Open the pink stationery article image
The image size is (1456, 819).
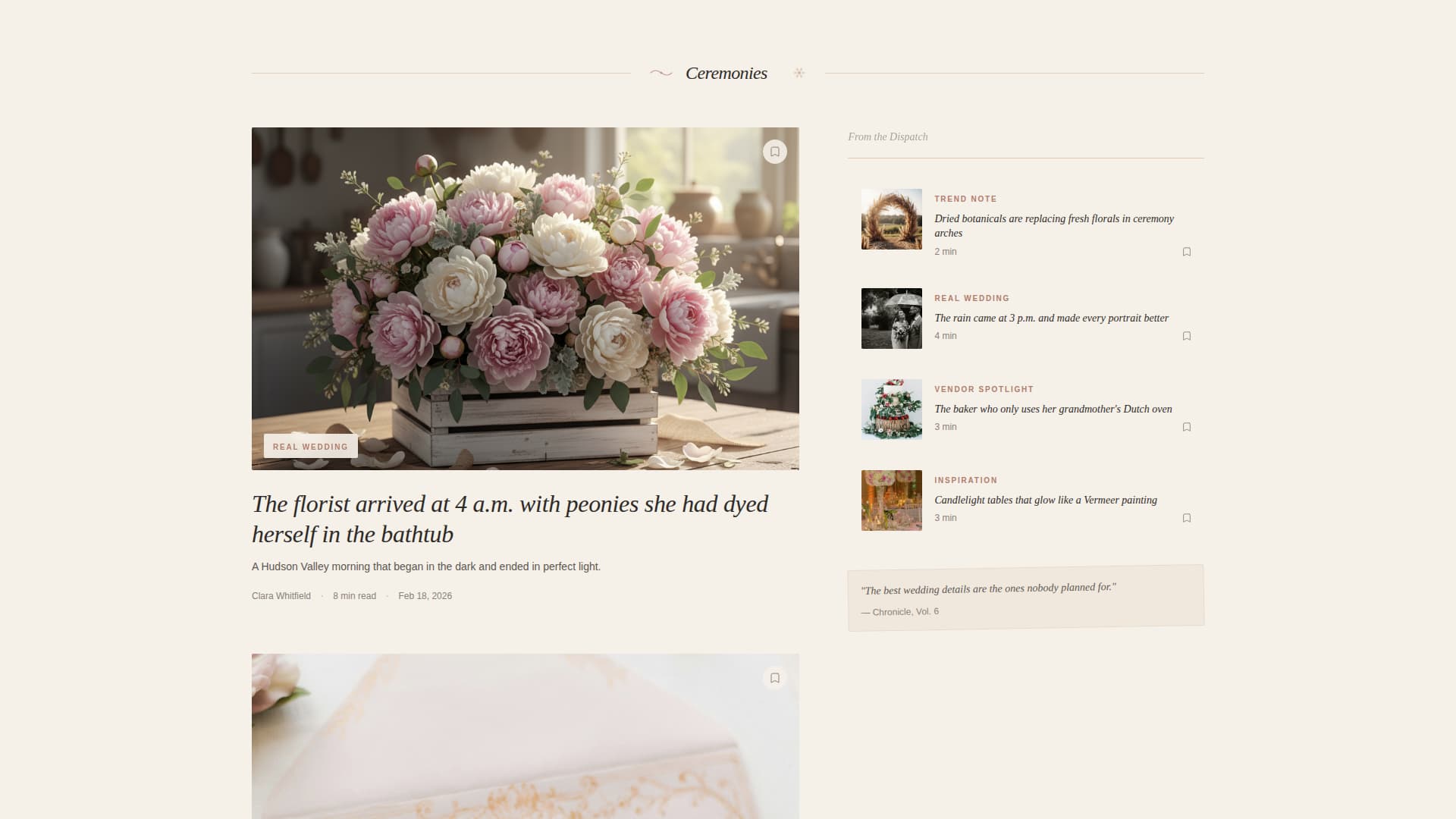525,736
